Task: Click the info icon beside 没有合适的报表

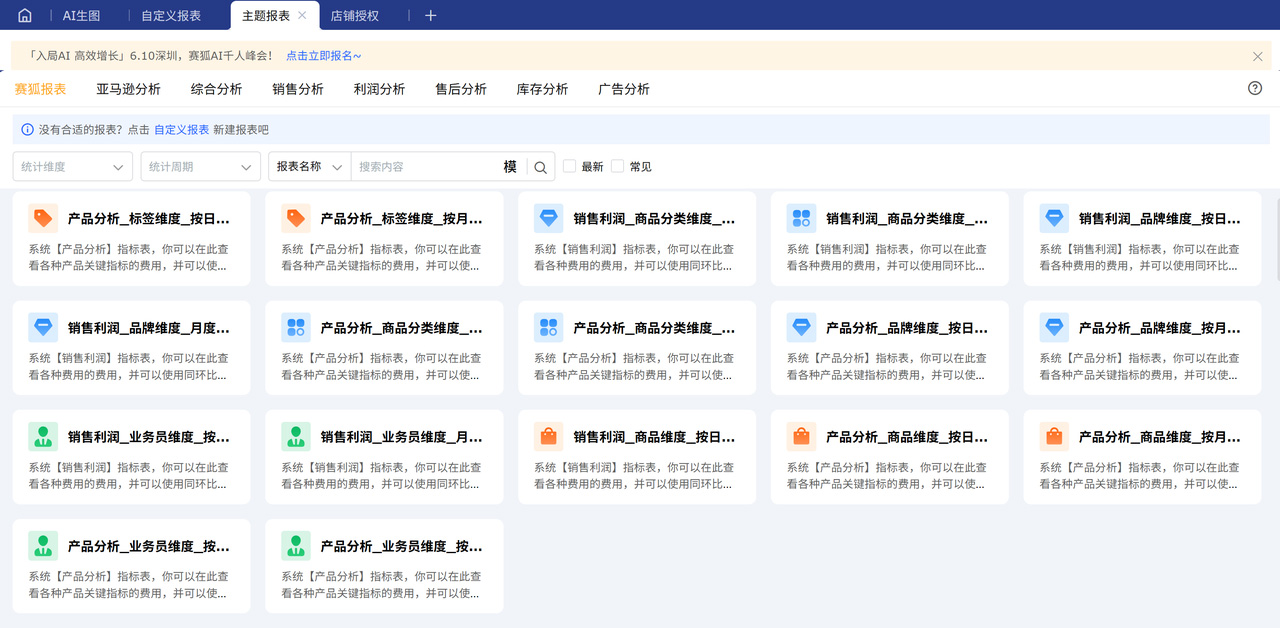Action: coord(27,130)
